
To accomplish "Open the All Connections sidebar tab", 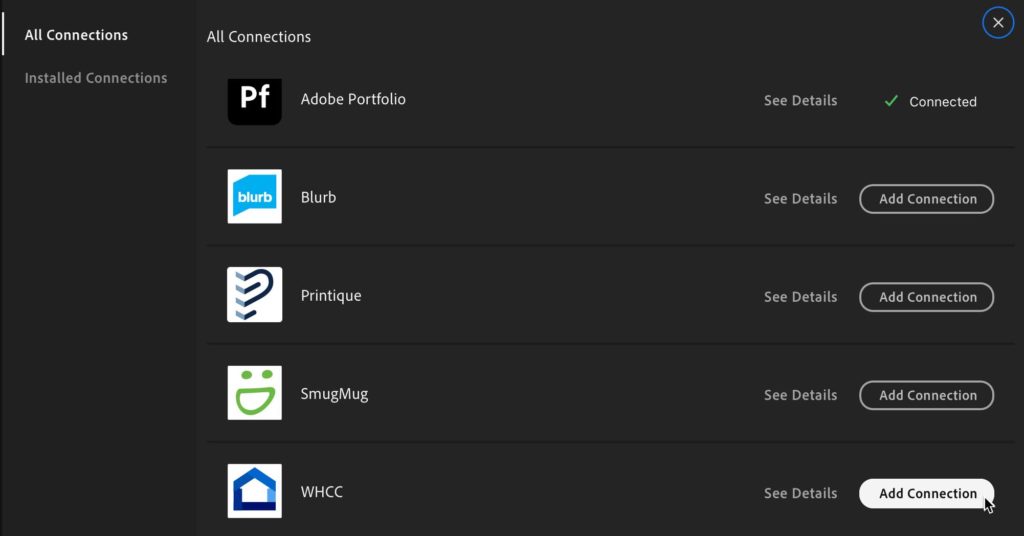I will (x=76, y=35).
